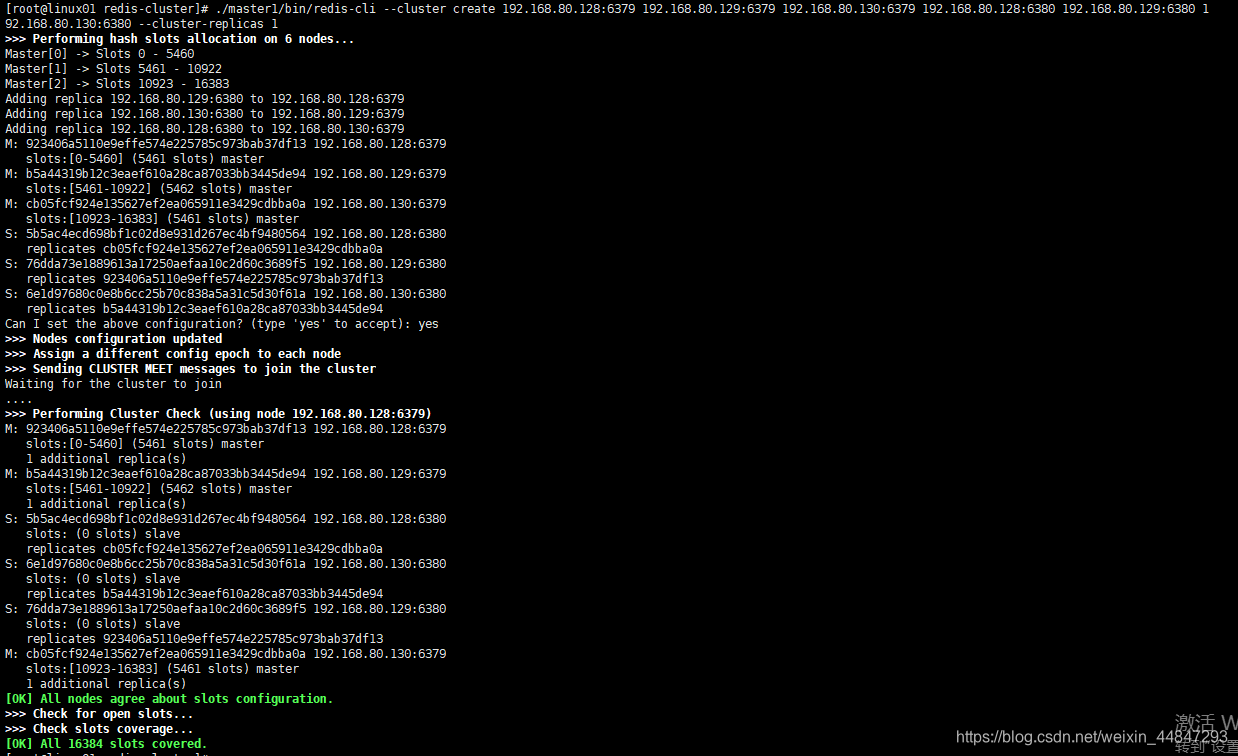Click 'slots: (0 slots) slave' under node 6e1d97680c0e
Screen dimensions: 1238x756
coord(104,578)
